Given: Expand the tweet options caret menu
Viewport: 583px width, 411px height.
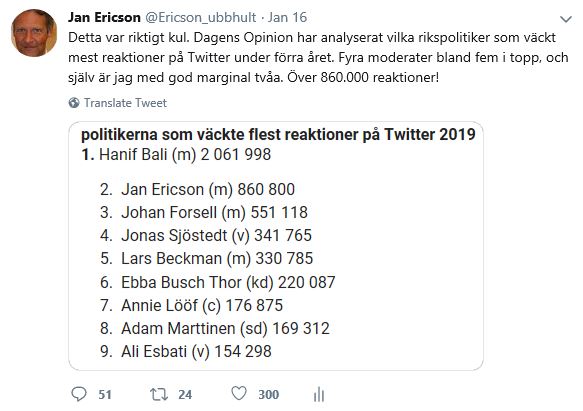Looking at the screenshot, I should (x=566, y=19).
